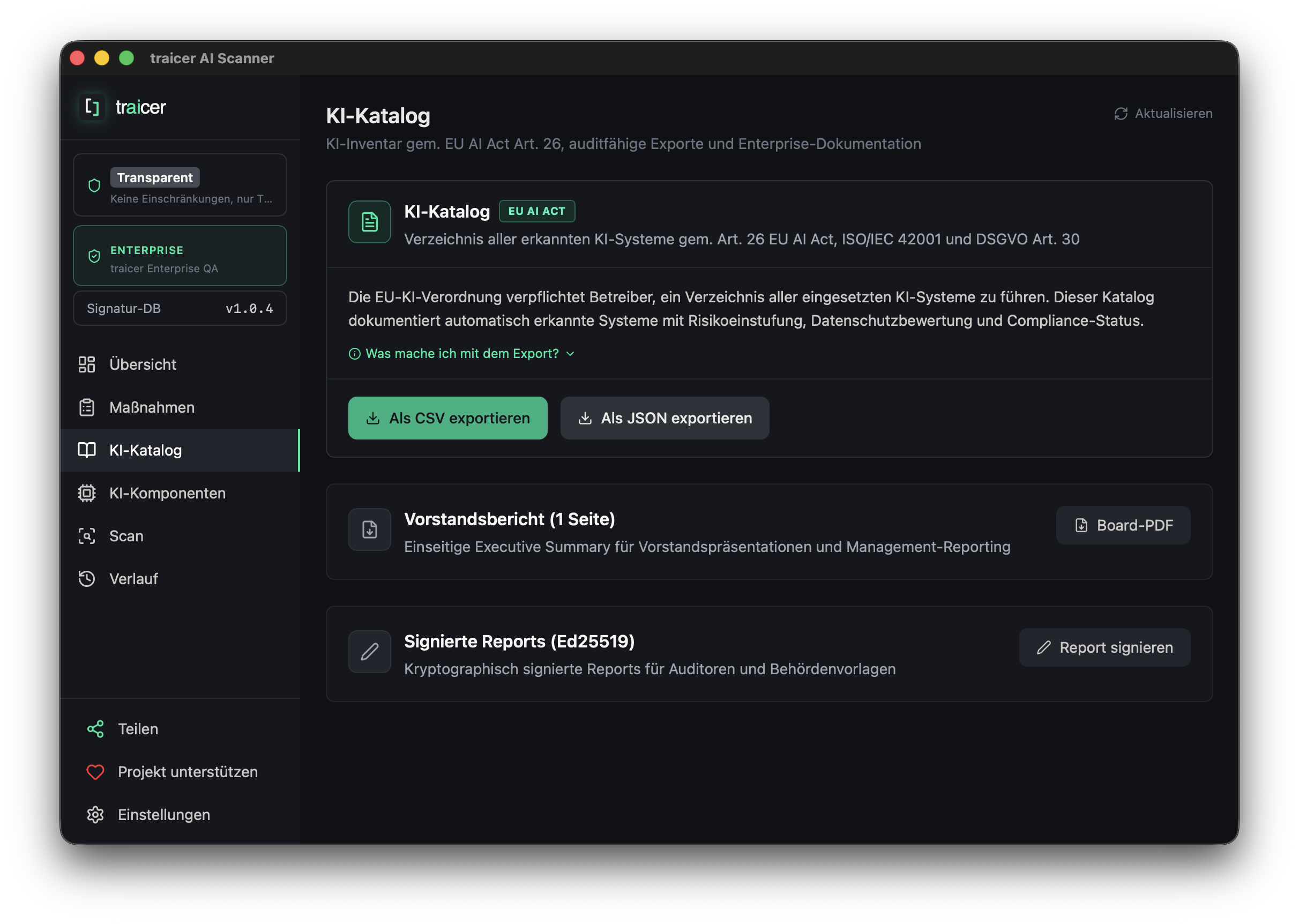This screenshot has height=924, width=1299.
Task: Open the Übersicht section
Action: point(180,364)
